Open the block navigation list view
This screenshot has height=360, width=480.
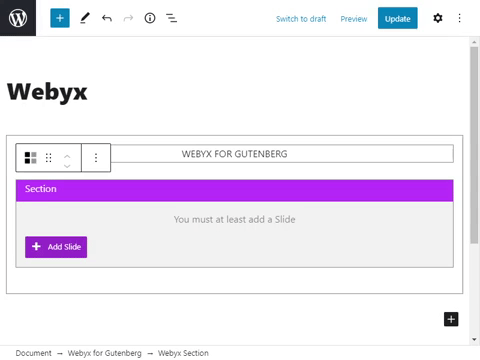pos(171,18)
